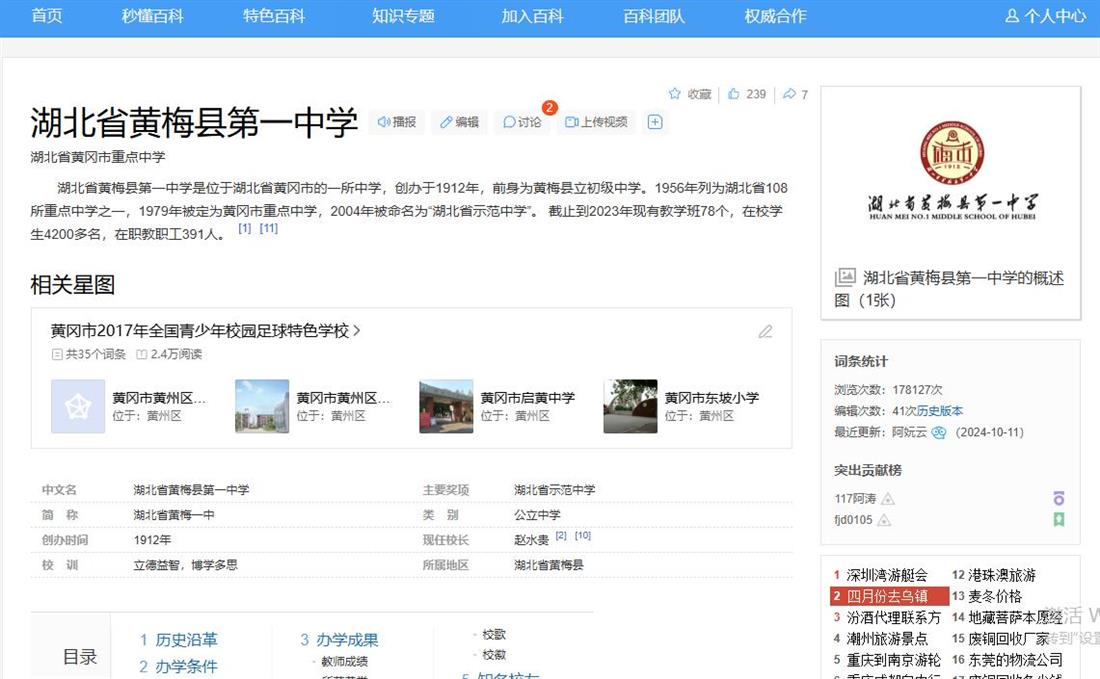Jump to 1 历史沿革 in the catalog
The width and height of the screenshot is (1100, 679).
[x=178, y=640]
